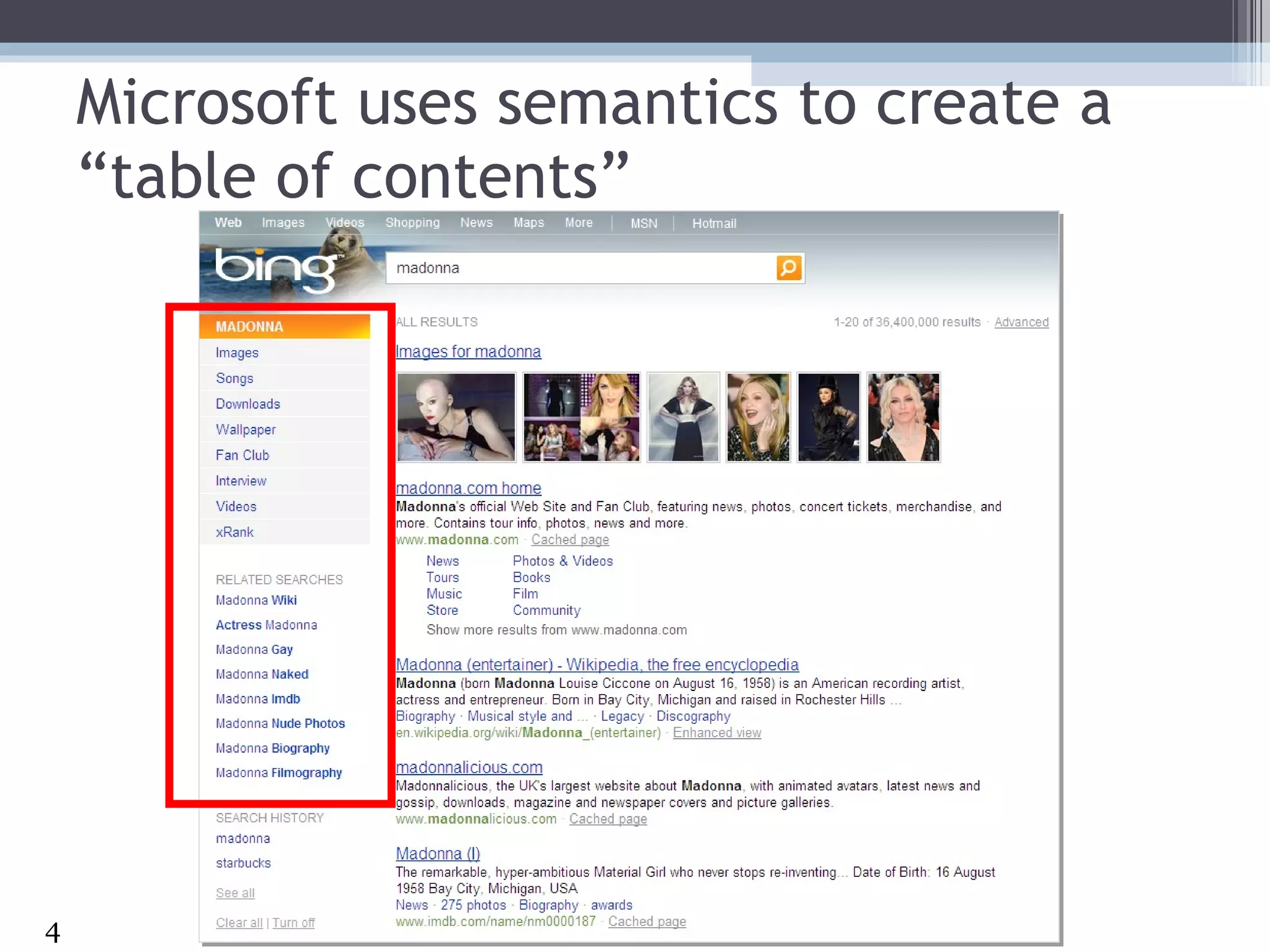Click the Books sitelink
The width and height of the screenshot is (1270, 952).
click(531, 578)
